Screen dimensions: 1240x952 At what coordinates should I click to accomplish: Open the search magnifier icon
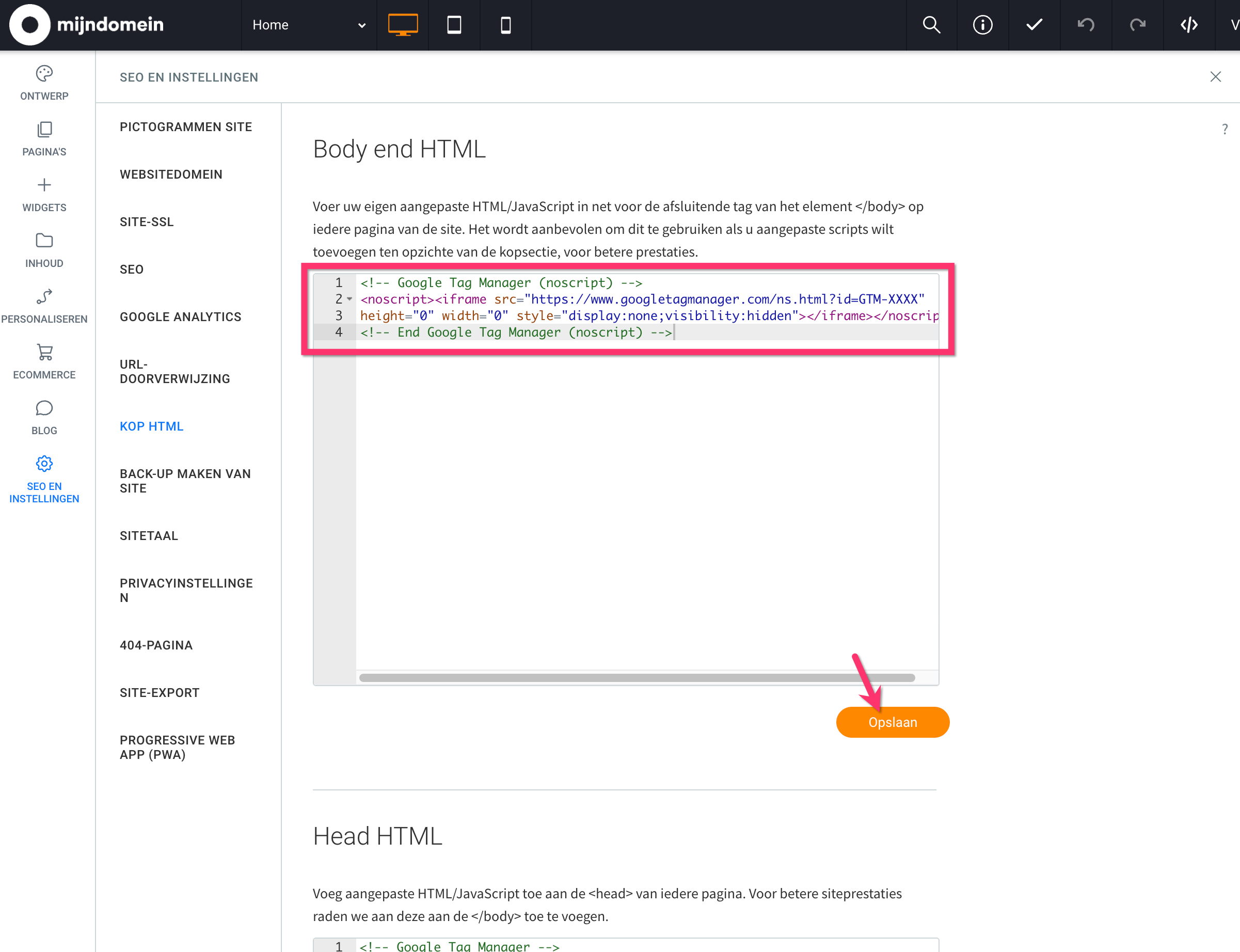931,25
